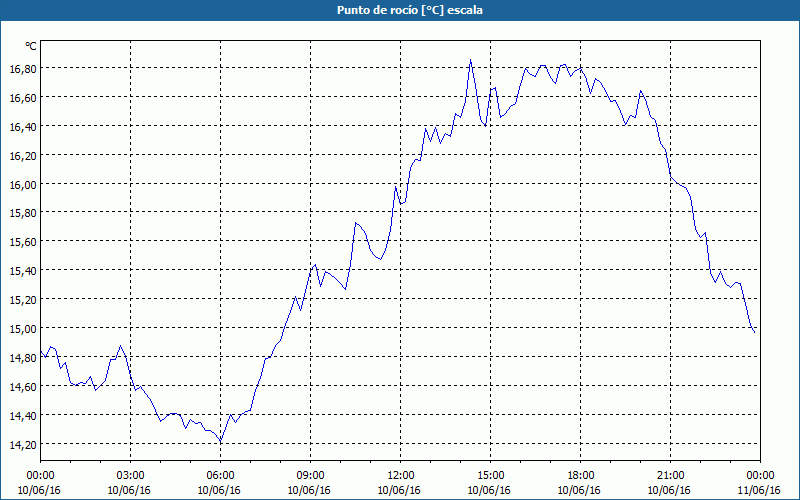Click the 14,20 y-axis value
The height and width of the screenshot is (500, 800).
23,445
